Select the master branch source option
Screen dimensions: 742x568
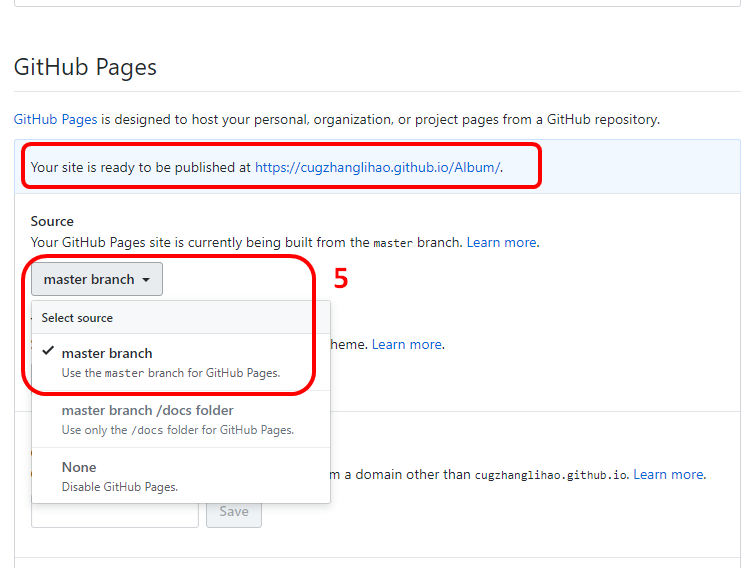click(181, 363)
